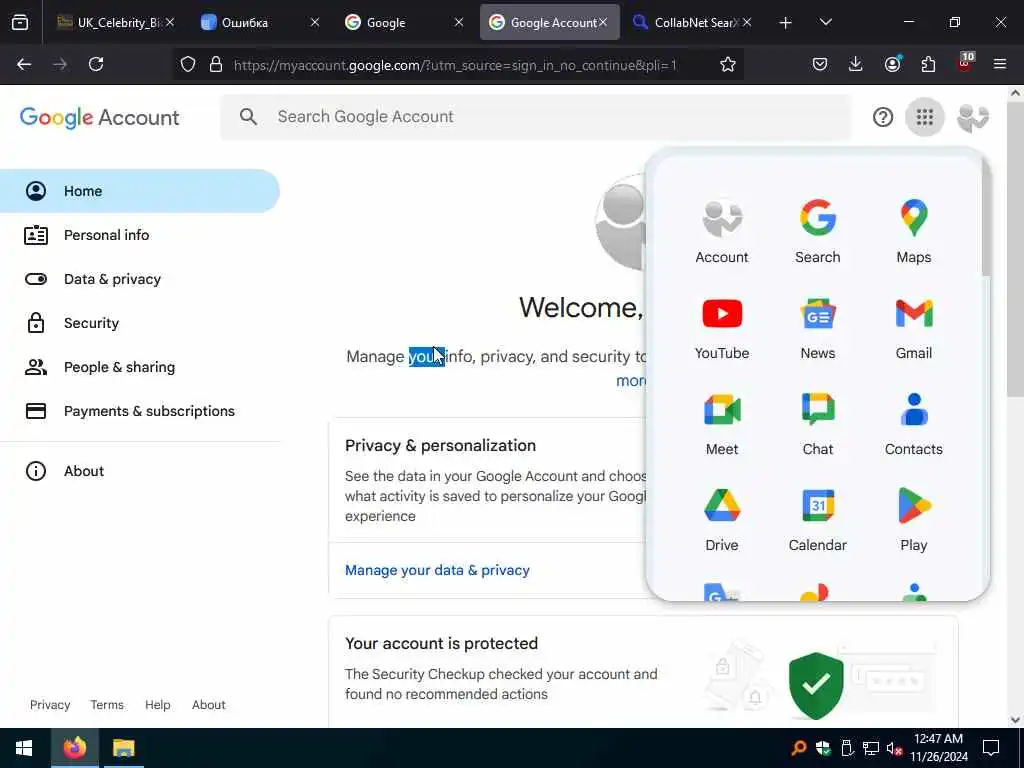Screen dimensions: 1024x768
Task: Click the Help footer link
Action: [x=157, y=705]
